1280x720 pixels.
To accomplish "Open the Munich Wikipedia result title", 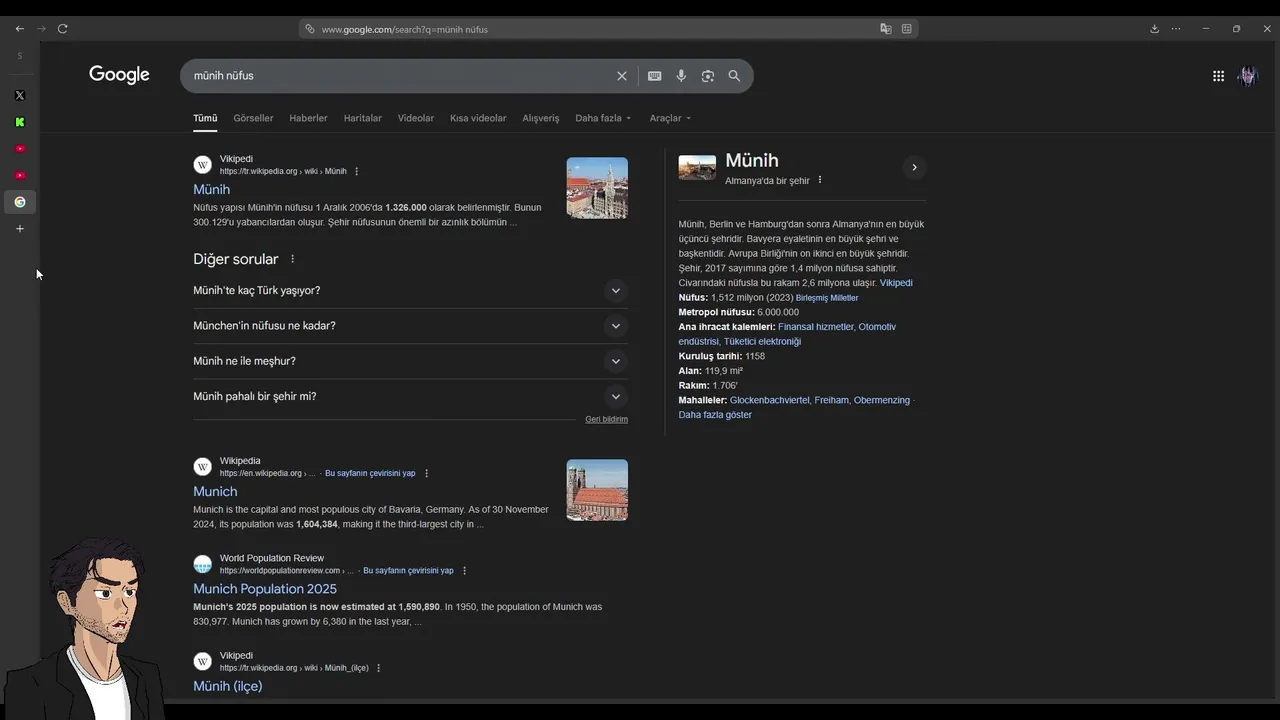I will (215, 492).
